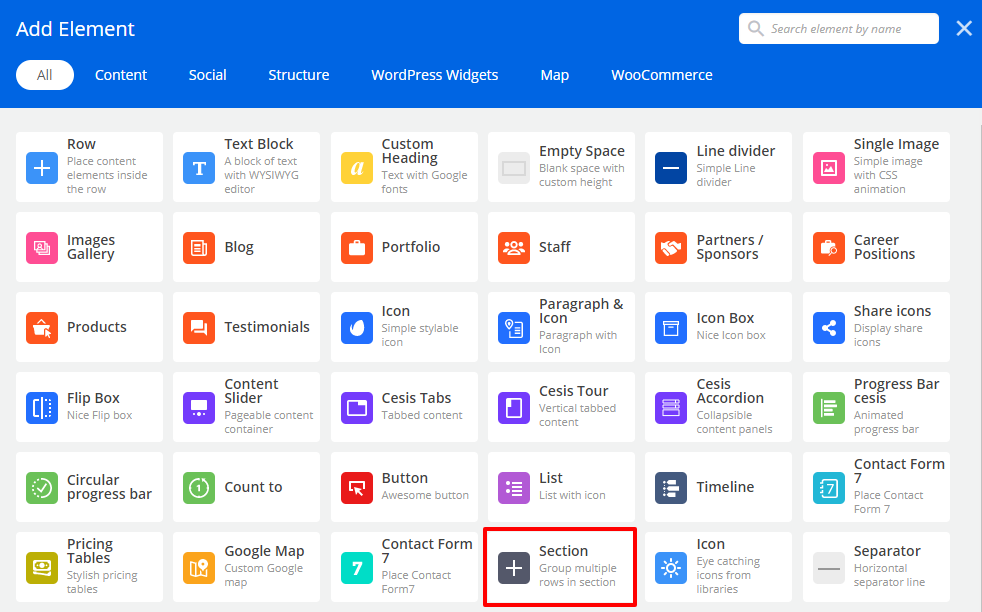The image size is (982, 612).
Task: Pick the Circular progress bar icon
Action: point(42,488)
